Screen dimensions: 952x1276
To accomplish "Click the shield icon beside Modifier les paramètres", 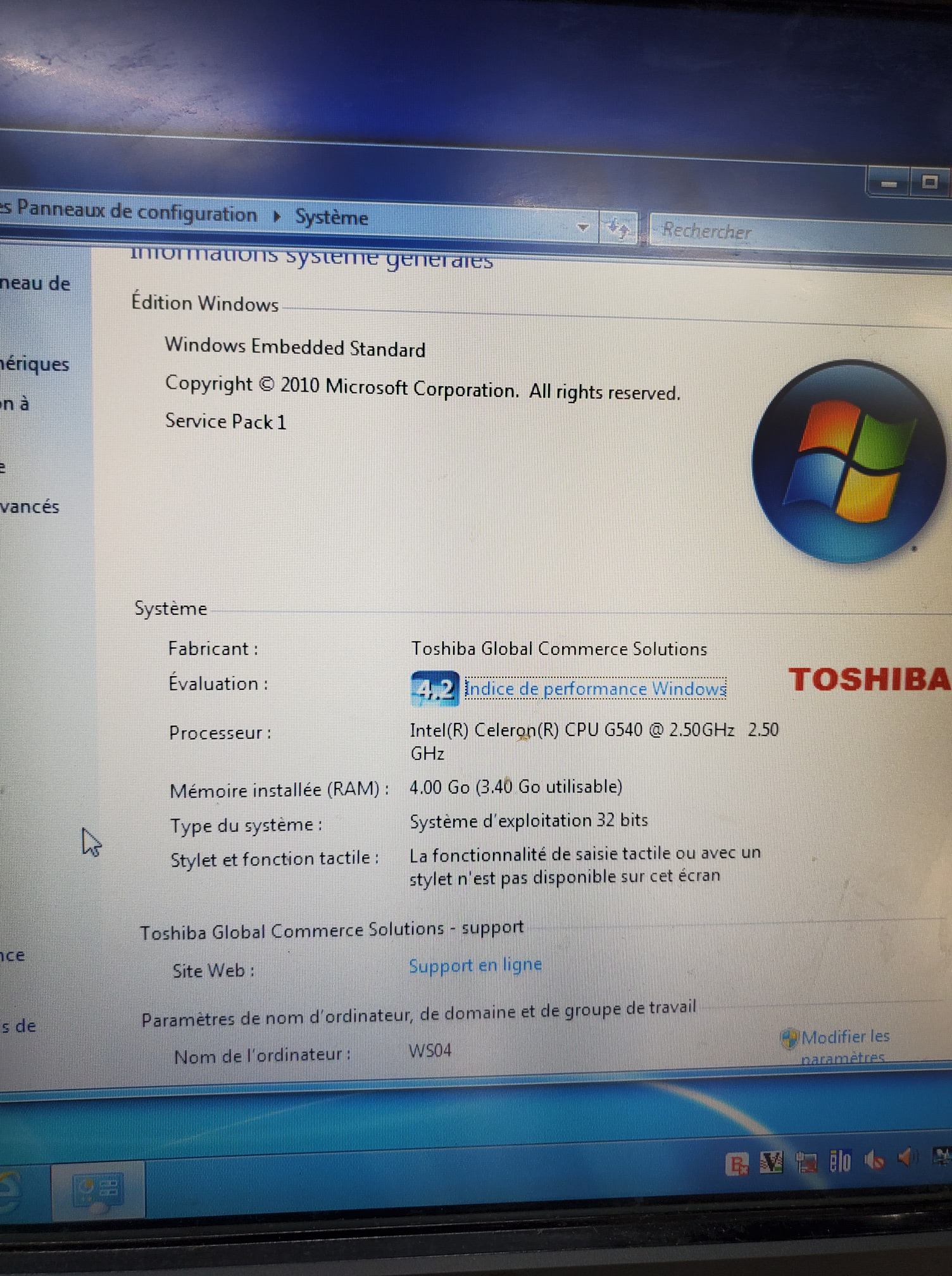I will pos(789,1039).
